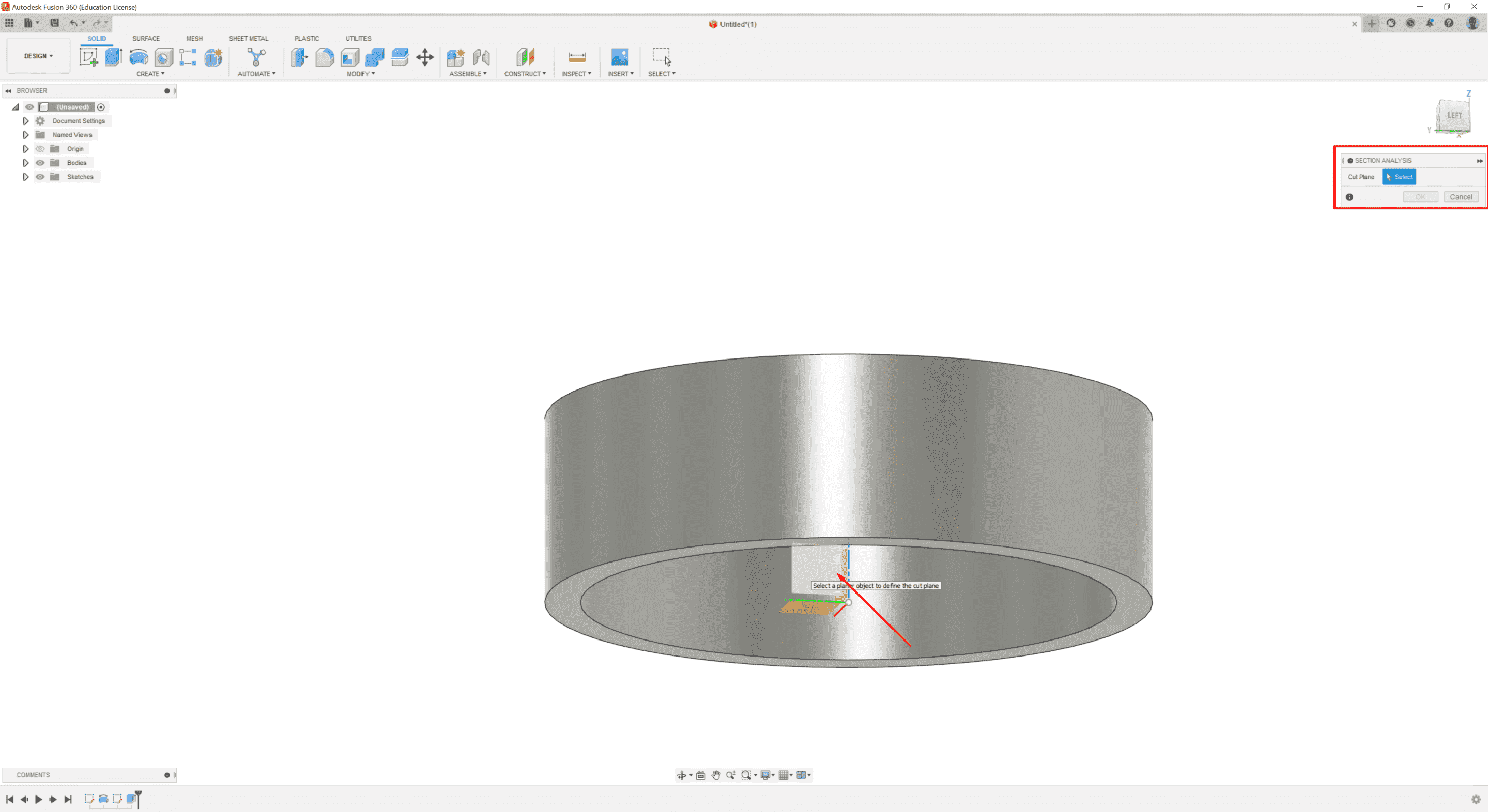The height and width of the screenshot is (812, 1488).
Task: Select the SOLID tab
Action: (x=97, y=39)
